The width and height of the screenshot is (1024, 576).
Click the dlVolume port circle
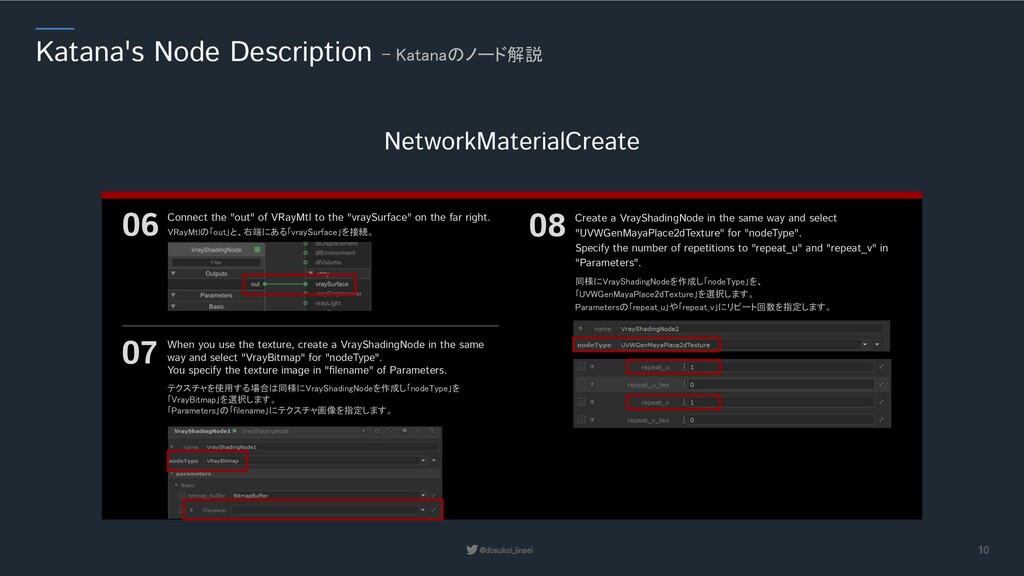[305, 263]
